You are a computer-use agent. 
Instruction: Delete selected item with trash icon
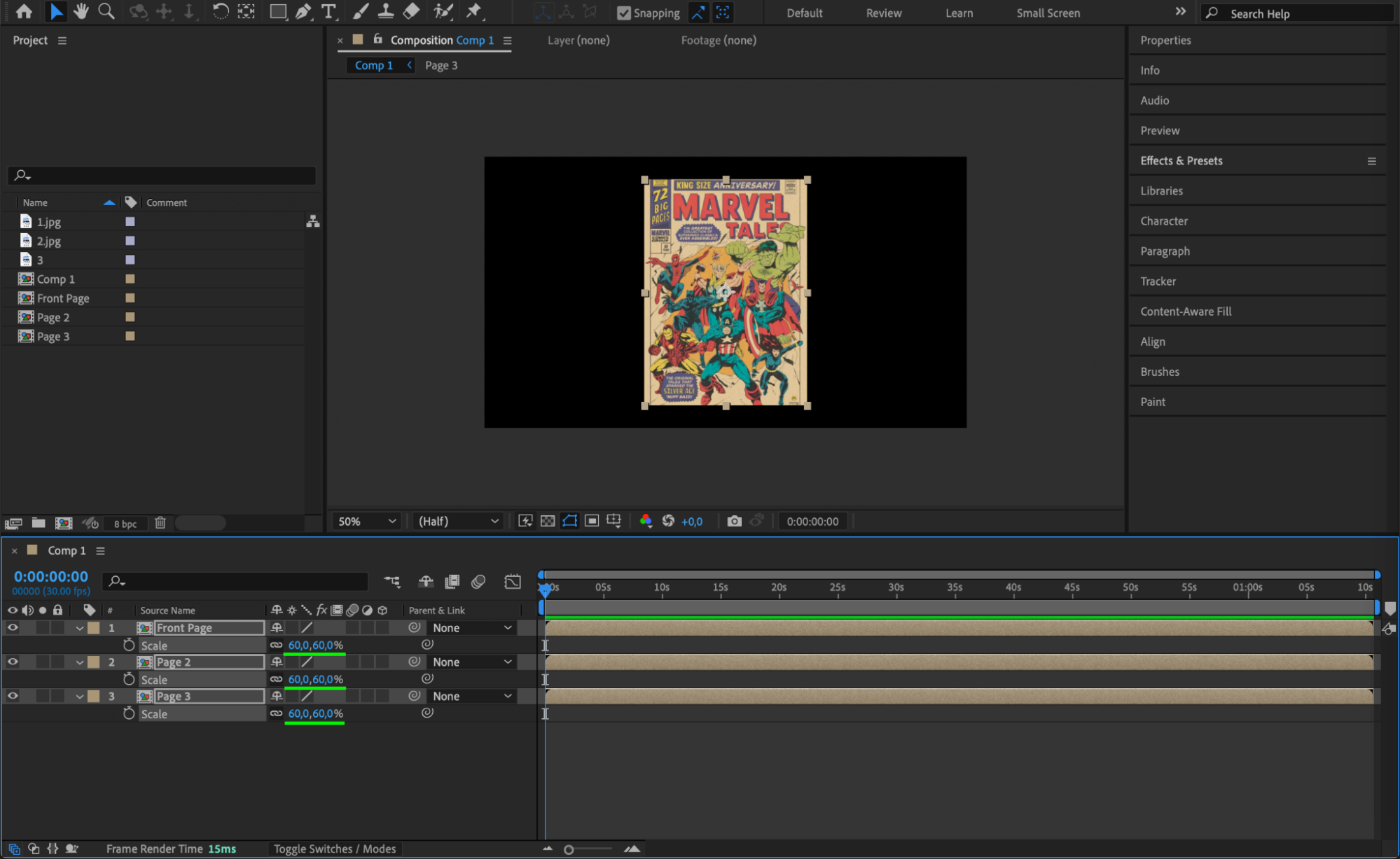click(160, 523)
